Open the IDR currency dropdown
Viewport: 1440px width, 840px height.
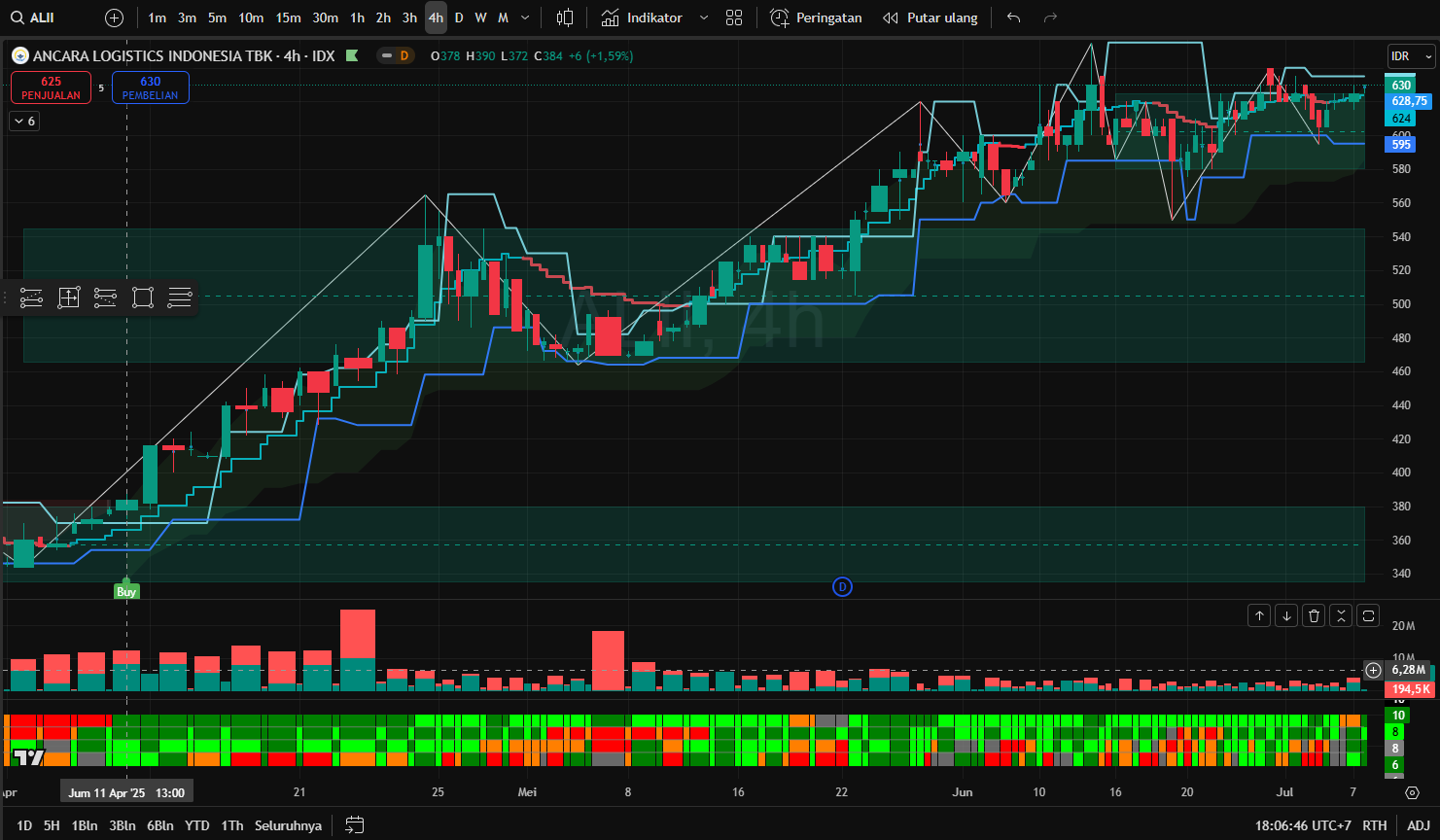(1412, 56)
